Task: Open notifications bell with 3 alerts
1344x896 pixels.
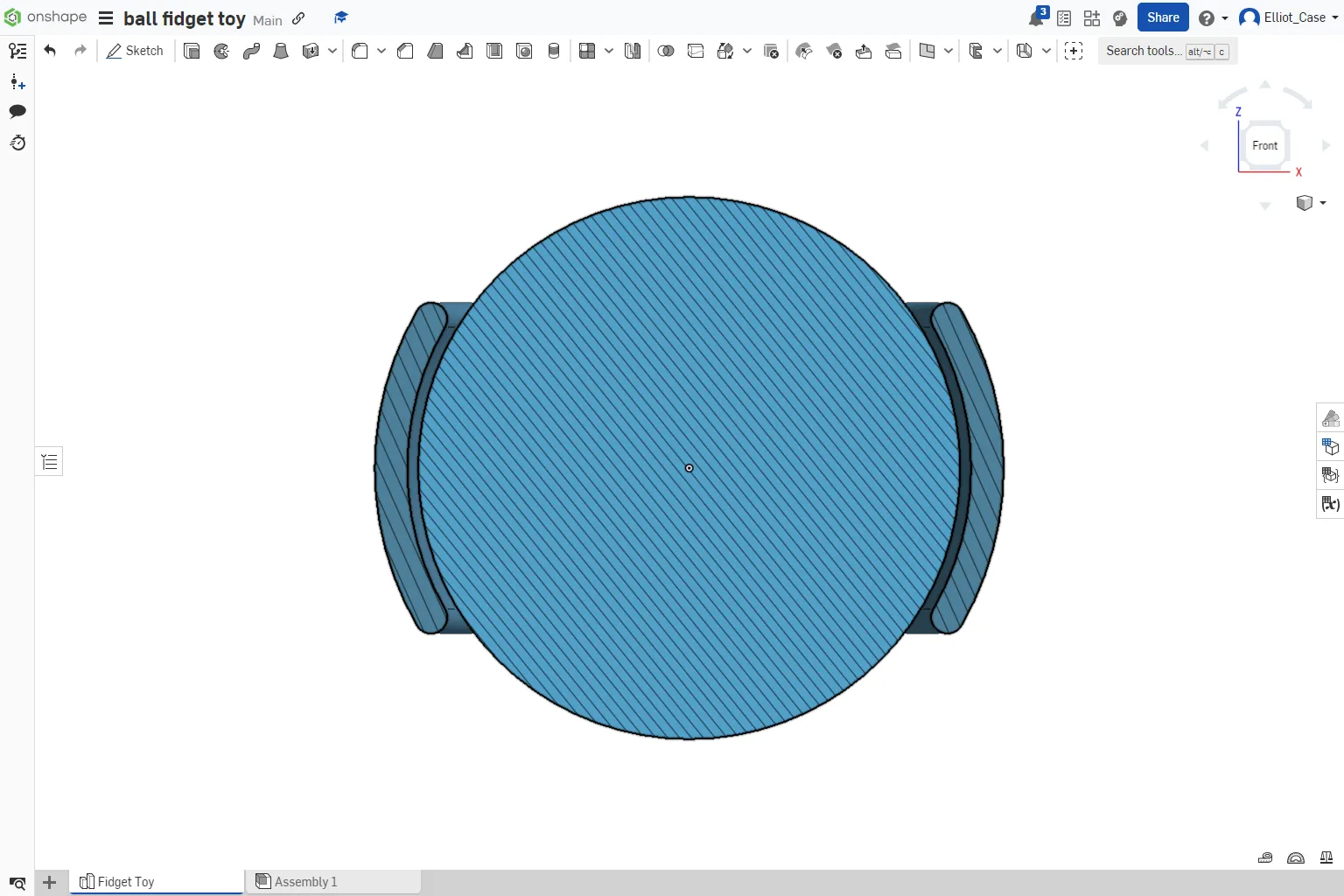Action: [1038, 17]
